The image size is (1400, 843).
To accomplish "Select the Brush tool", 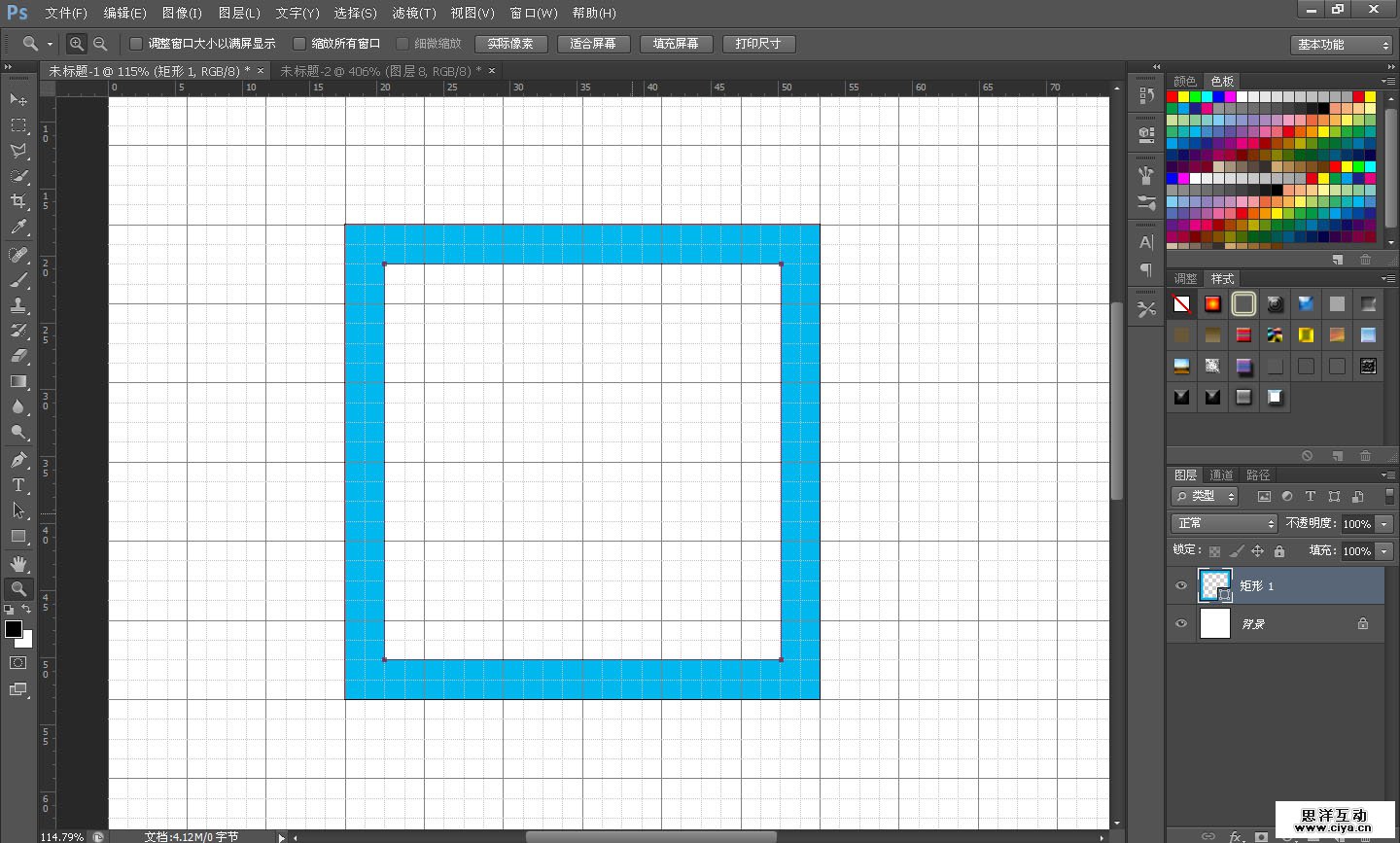I will point(17,280).
